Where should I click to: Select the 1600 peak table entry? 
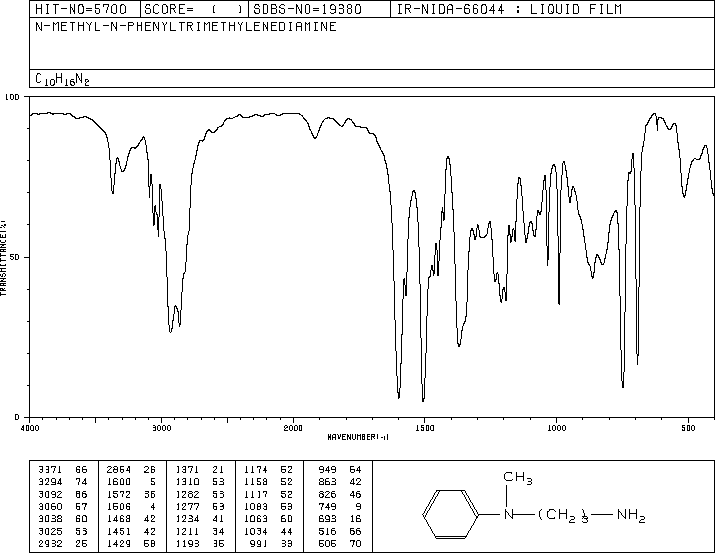117,481
